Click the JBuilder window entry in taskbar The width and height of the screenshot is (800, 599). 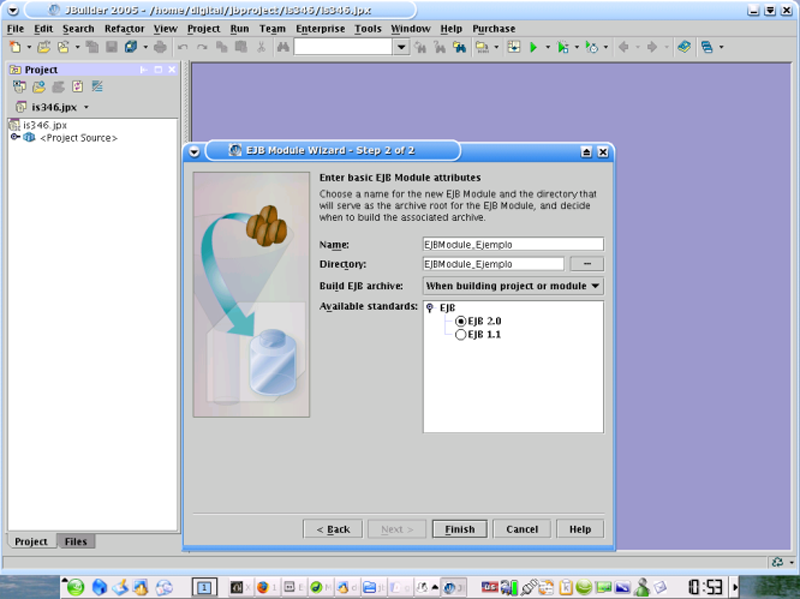pos(454,587)
